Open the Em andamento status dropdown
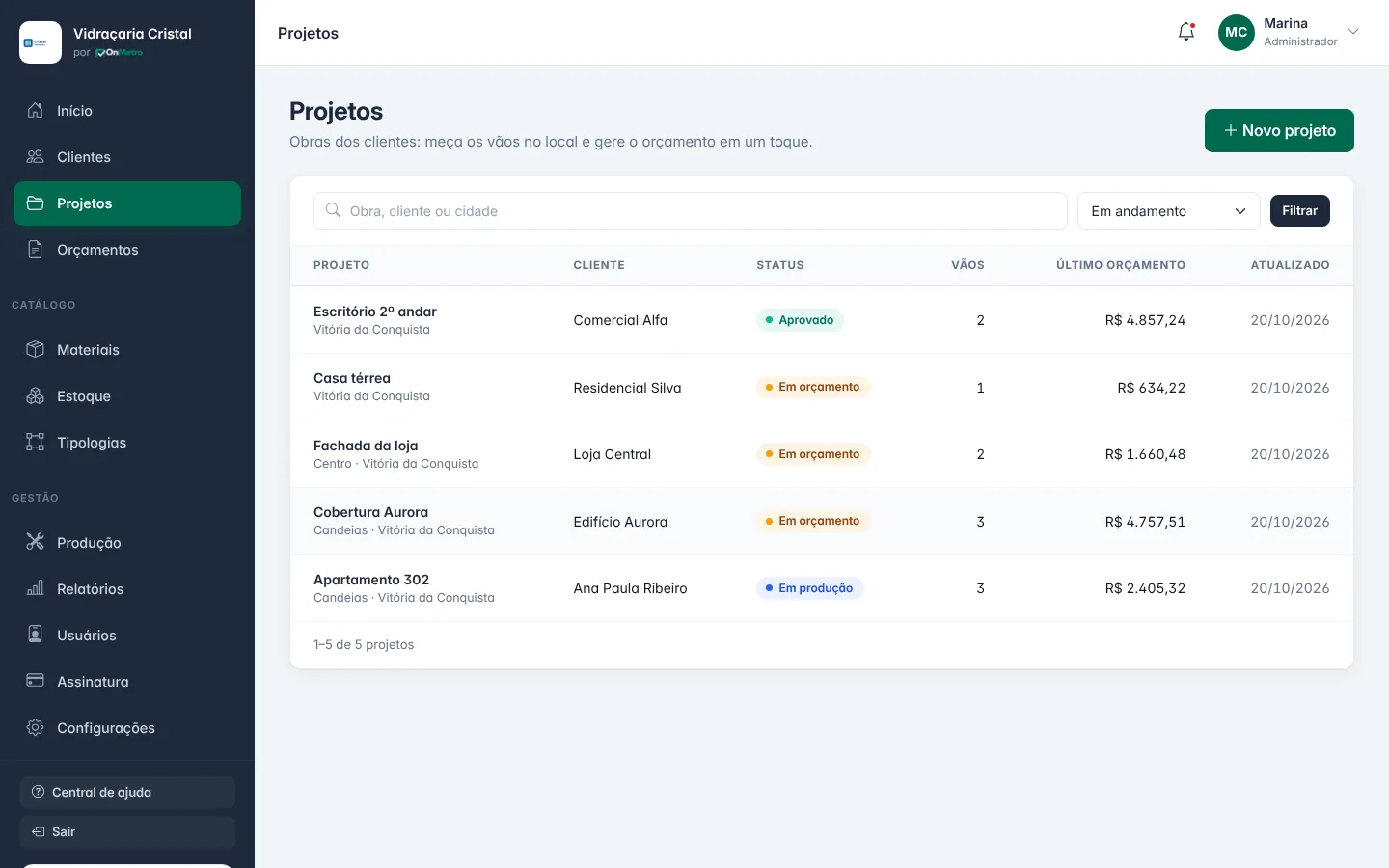This screenshot has height=868, width=1389. (1168, 211)
